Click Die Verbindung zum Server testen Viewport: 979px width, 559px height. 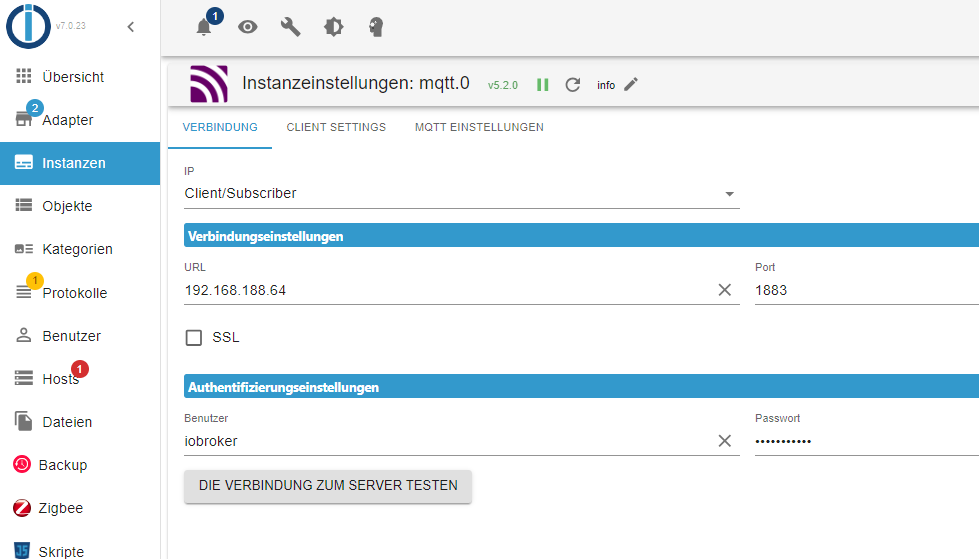click(328, 486)
